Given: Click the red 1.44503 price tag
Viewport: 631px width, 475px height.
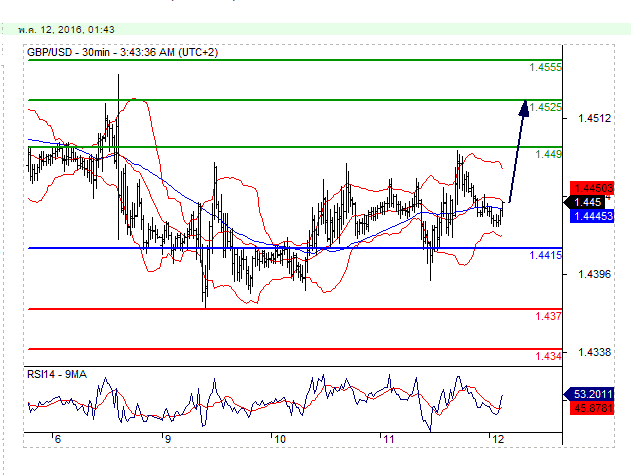Looking at the screenshot, I should (592, 188).
